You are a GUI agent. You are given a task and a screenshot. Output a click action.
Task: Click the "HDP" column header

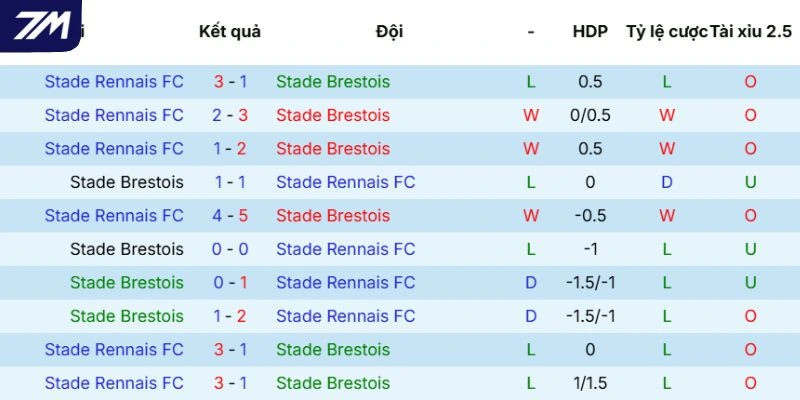coord(590,31)
